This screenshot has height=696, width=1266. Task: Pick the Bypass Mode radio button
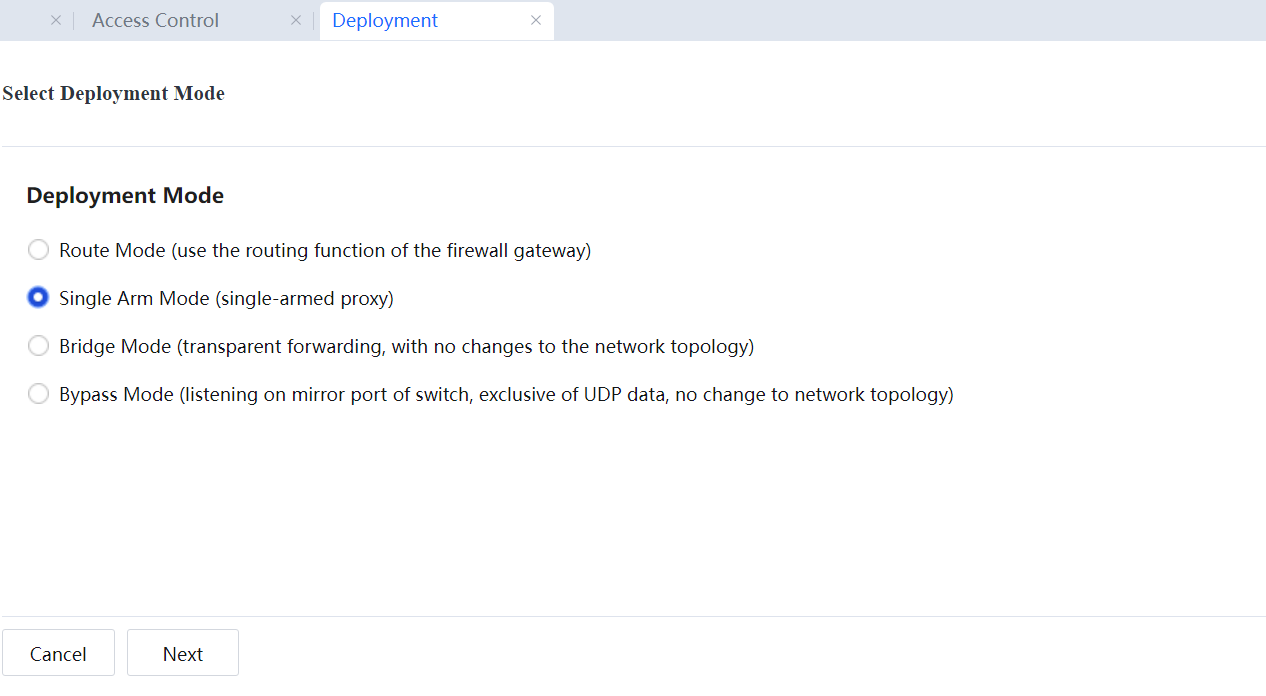38,394
